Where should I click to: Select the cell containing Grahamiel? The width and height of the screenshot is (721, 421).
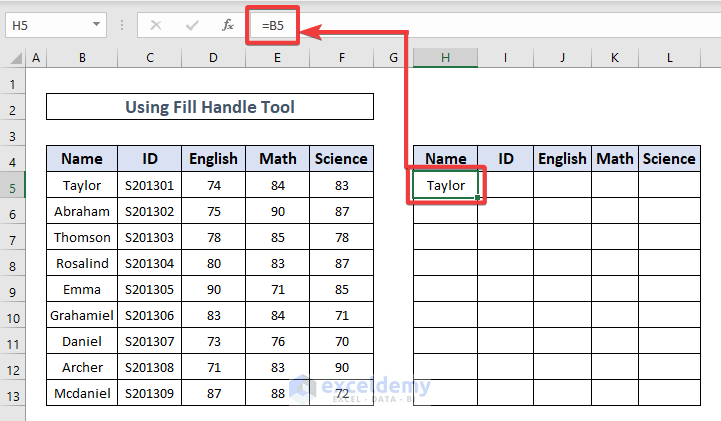82,315
